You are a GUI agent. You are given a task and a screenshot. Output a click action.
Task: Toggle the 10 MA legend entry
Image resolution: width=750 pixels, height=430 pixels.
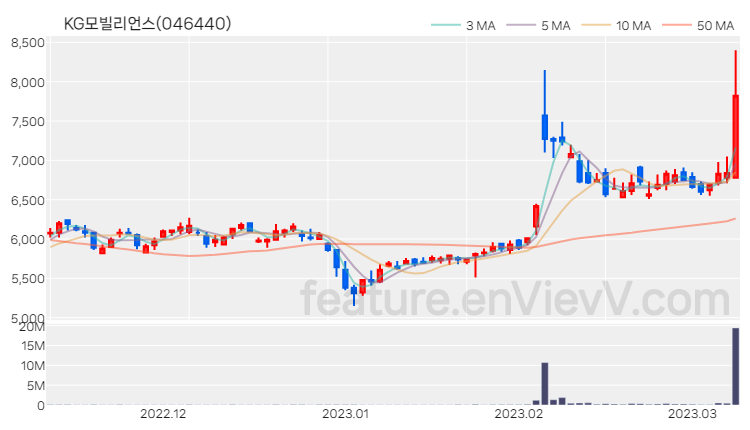pos(617,25)
